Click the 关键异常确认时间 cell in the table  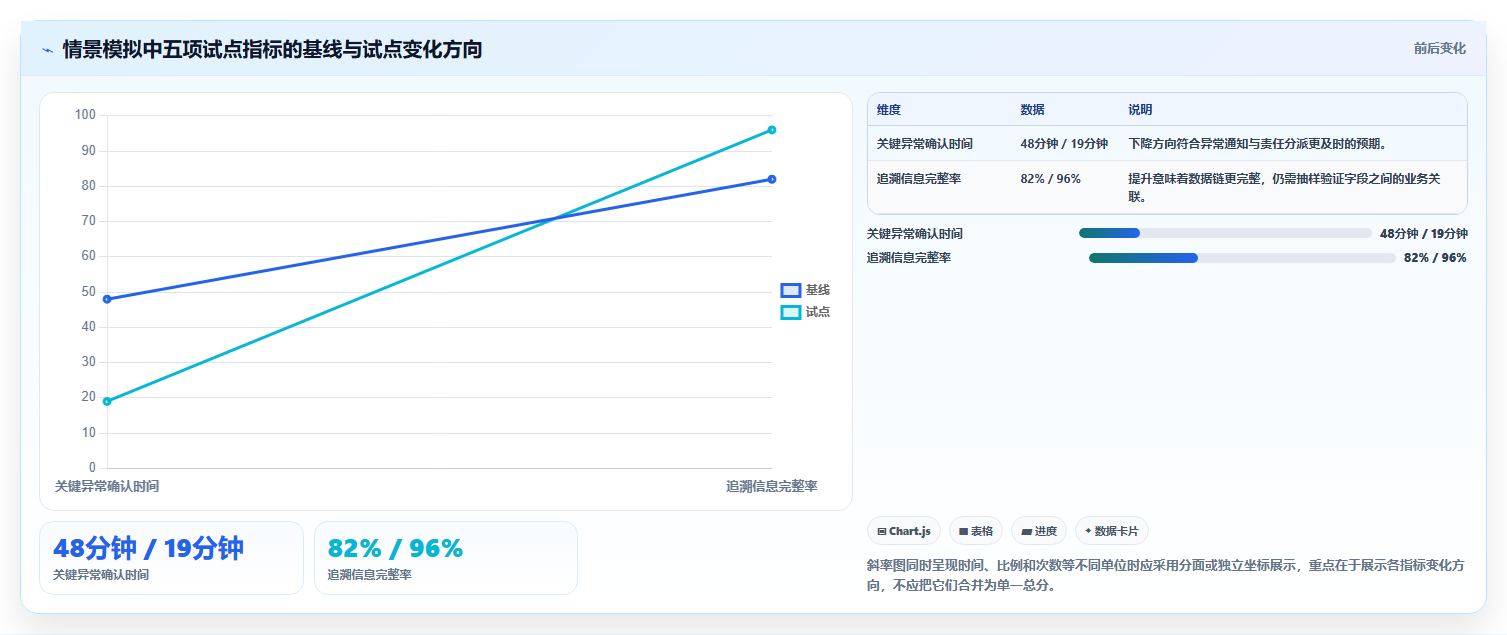point(925,143)
